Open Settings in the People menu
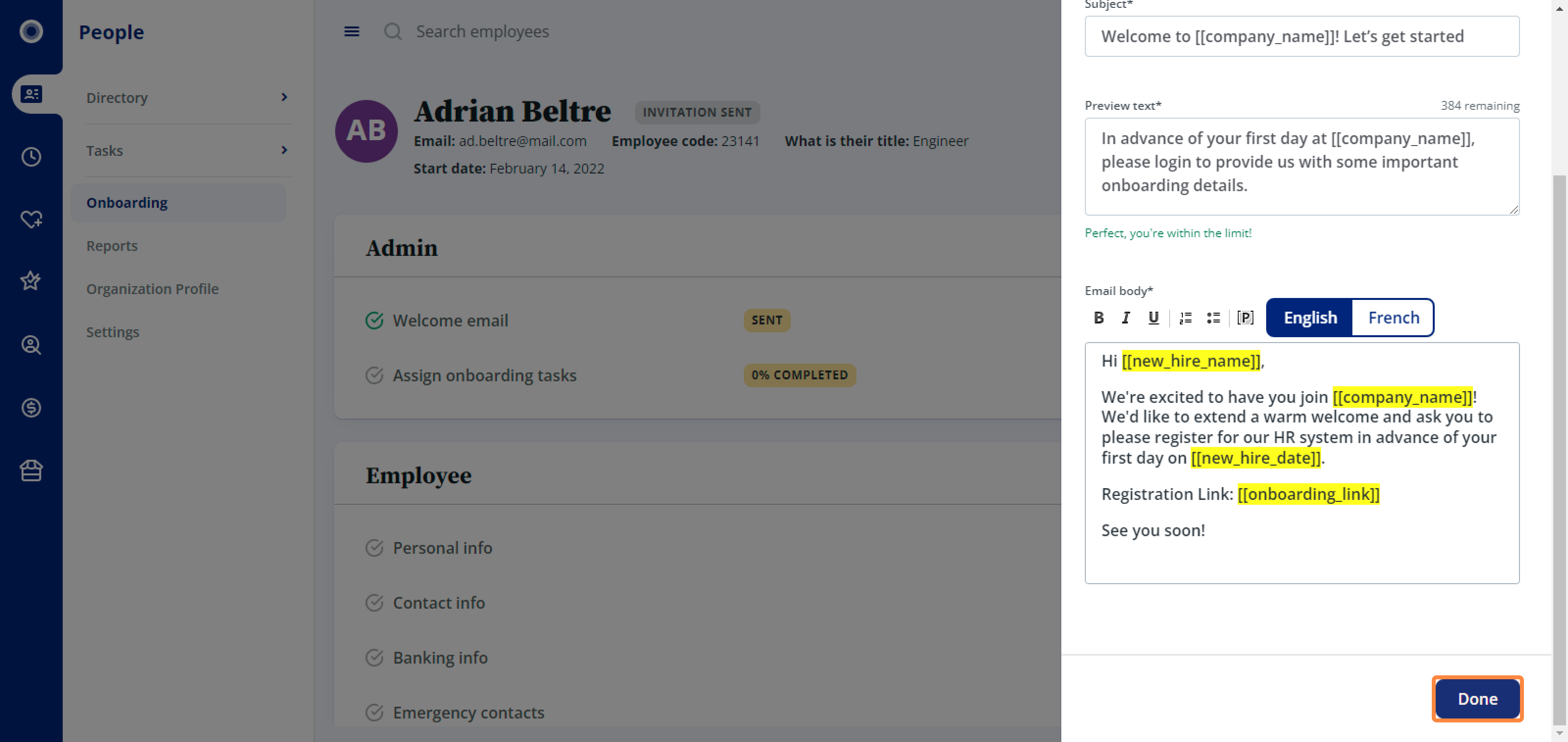This screenshot has height=742, width=1568. tap(113, 332)
